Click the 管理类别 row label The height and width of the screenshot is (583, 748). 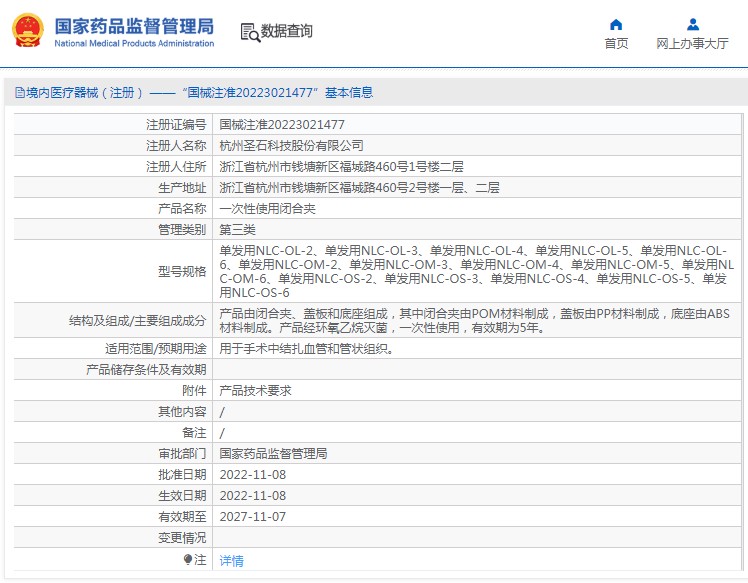182,229
